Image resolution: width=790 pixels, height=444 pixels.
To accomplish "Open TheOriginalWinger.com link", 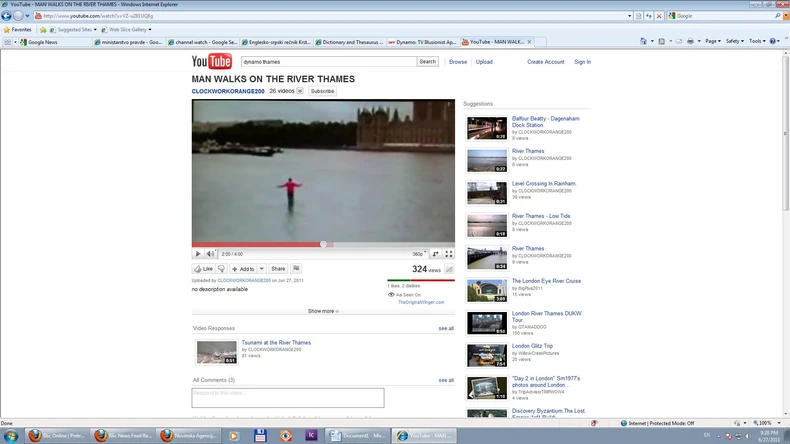I will tap(421, 302).
